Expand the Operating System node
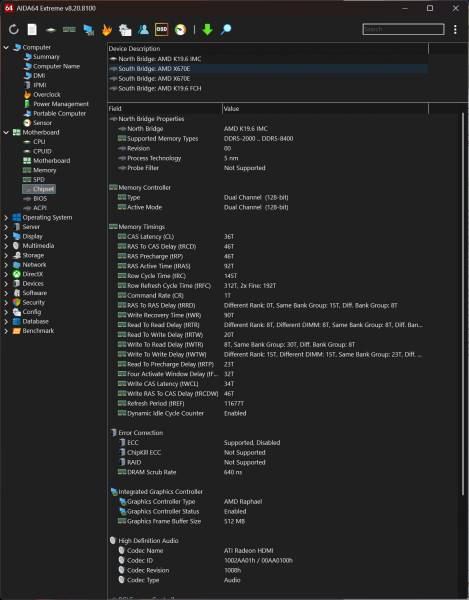The image size is (469, 600). click(x=6, y=217)
